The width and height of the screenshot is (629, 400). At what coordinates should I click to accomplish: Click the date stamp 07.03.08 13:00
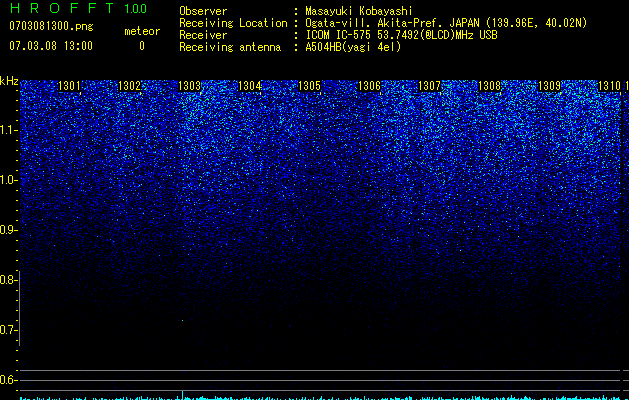[51, 46]
